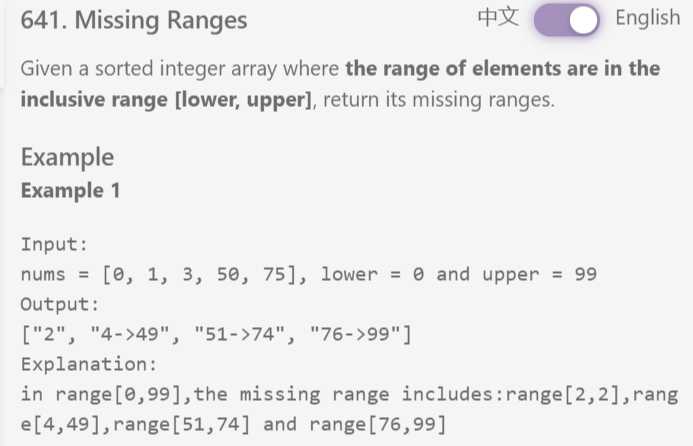
Task: Click the 中文 language label
Action: pyautogui.click(x=499, y=20)
